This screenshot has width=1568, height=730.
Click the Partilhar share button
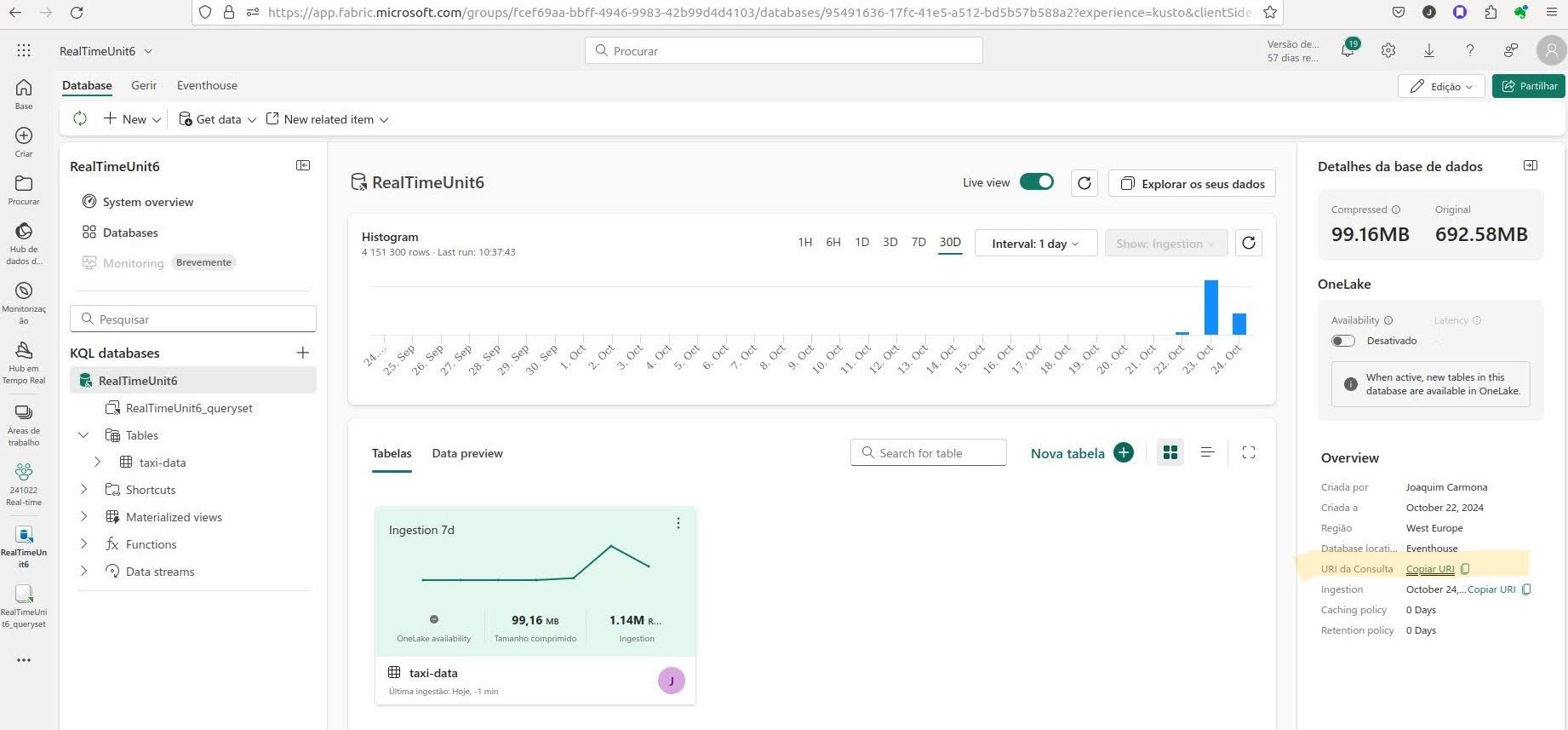tap(1529, 86)
